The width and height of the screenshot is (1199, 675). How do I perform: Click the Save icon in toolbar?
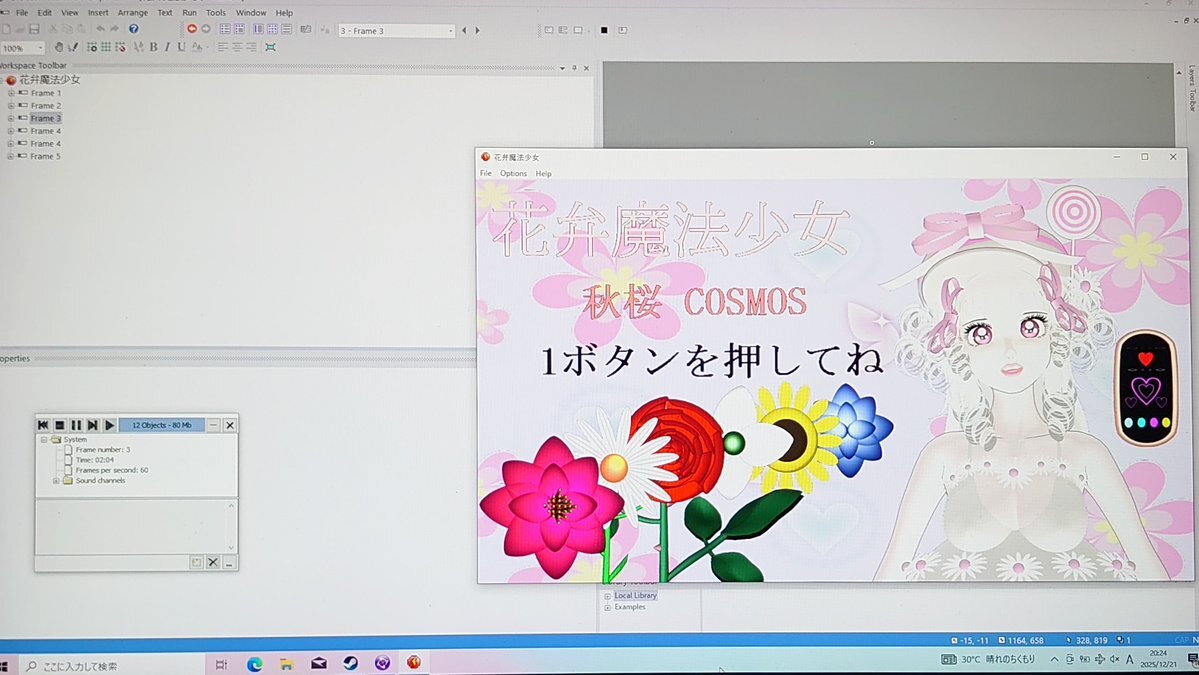pos(34,29)
